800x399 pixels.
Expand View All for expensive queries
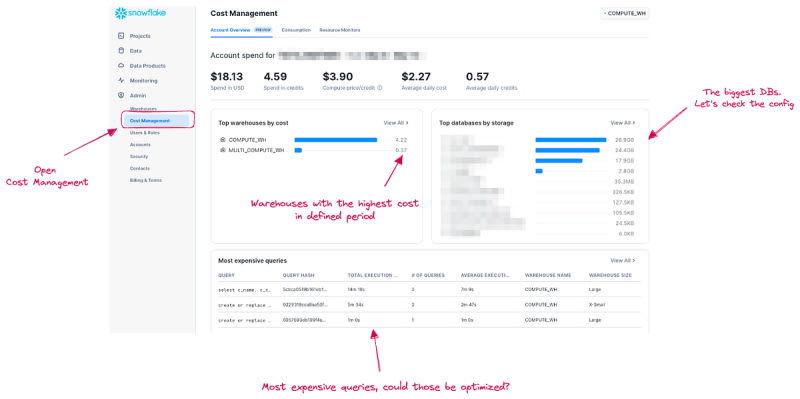623,260
